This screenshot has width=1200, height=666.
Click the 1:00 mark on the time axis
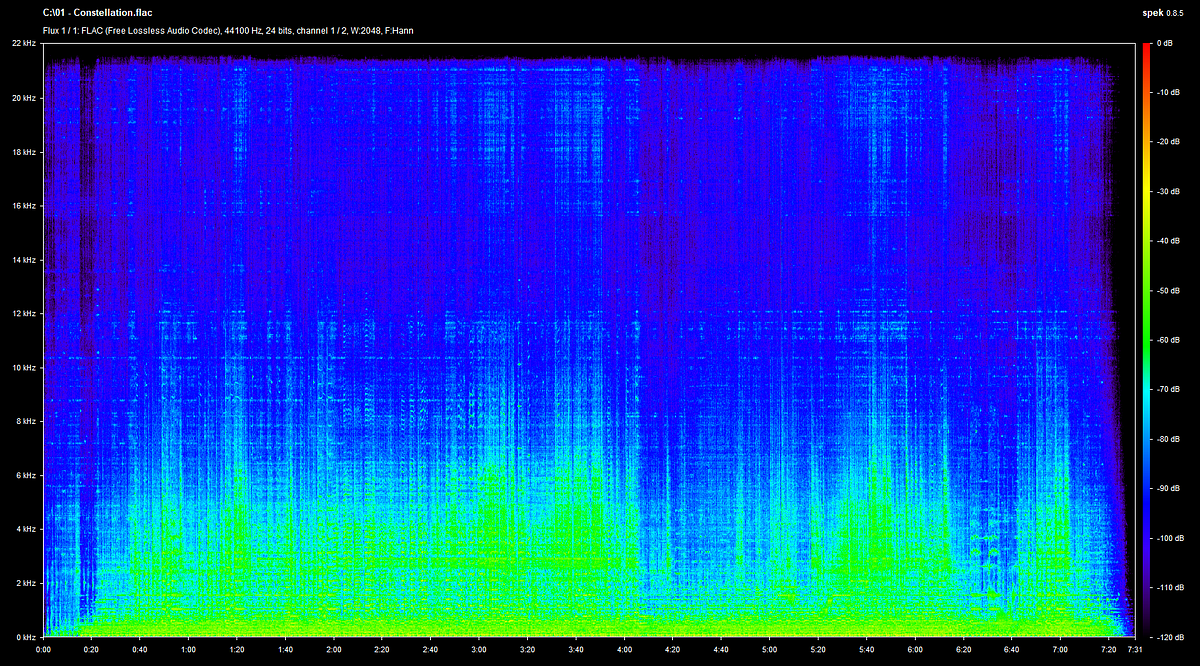point(188,649)
